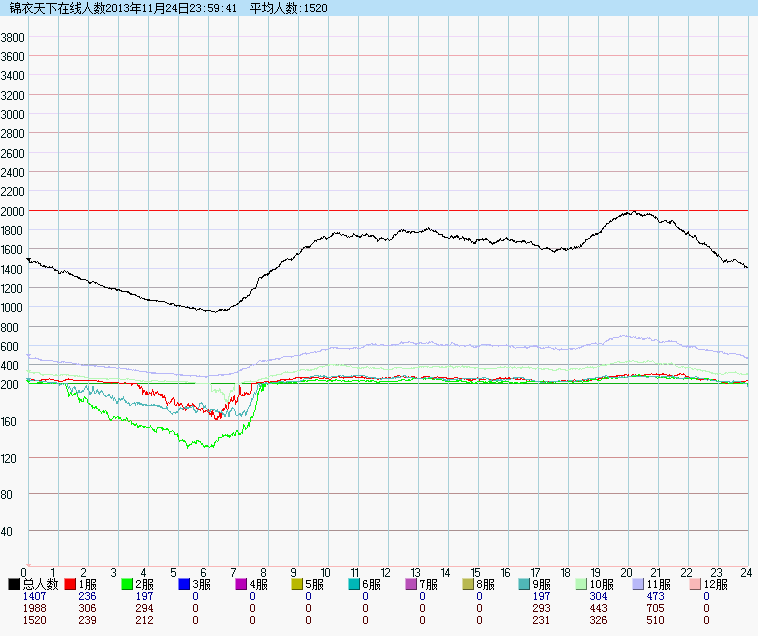This screenshot has height=636, width=758.
Task: Click the pink 12服 legend color box
Action: [x=697, y=584]
